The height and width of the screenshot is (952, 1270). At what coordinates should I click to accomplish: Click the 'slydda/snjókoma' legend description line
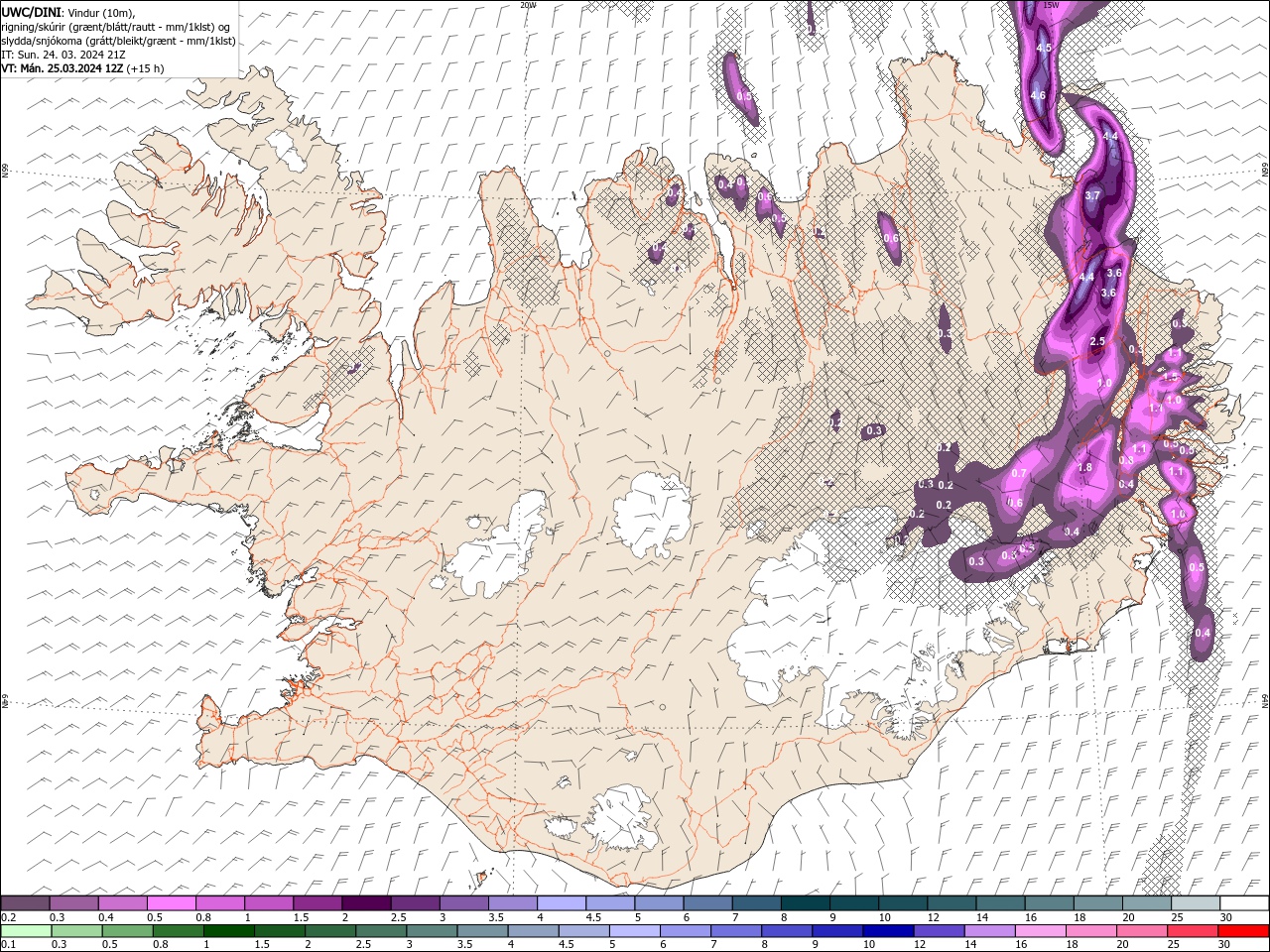pyautogui.click(x=118, y=41)
